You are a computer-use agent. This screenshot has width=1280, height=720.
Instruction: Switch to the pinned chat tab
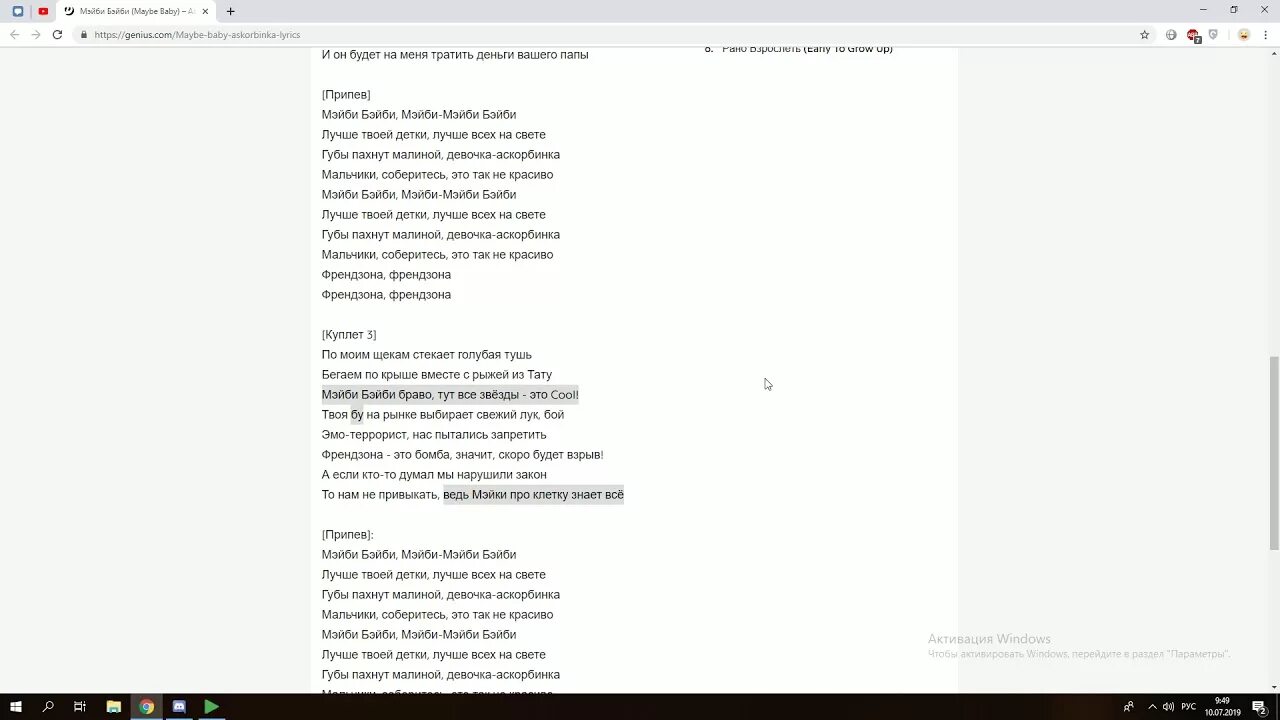click(18, 11)
